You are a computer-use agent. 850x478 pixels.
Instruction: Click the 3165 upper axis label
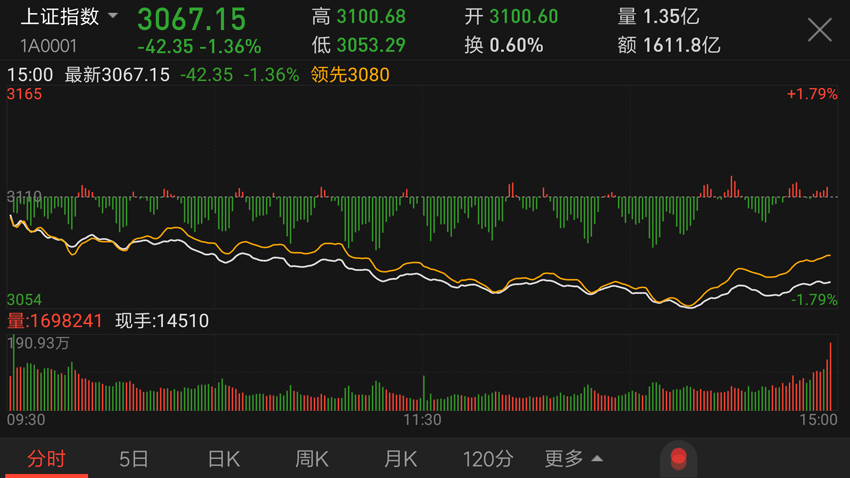24,94
